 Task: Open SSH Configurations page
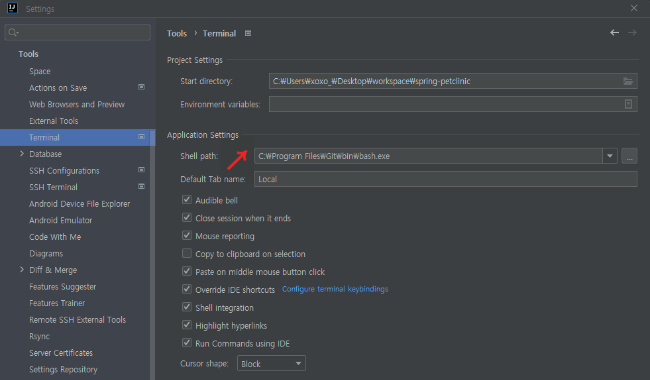64,171
